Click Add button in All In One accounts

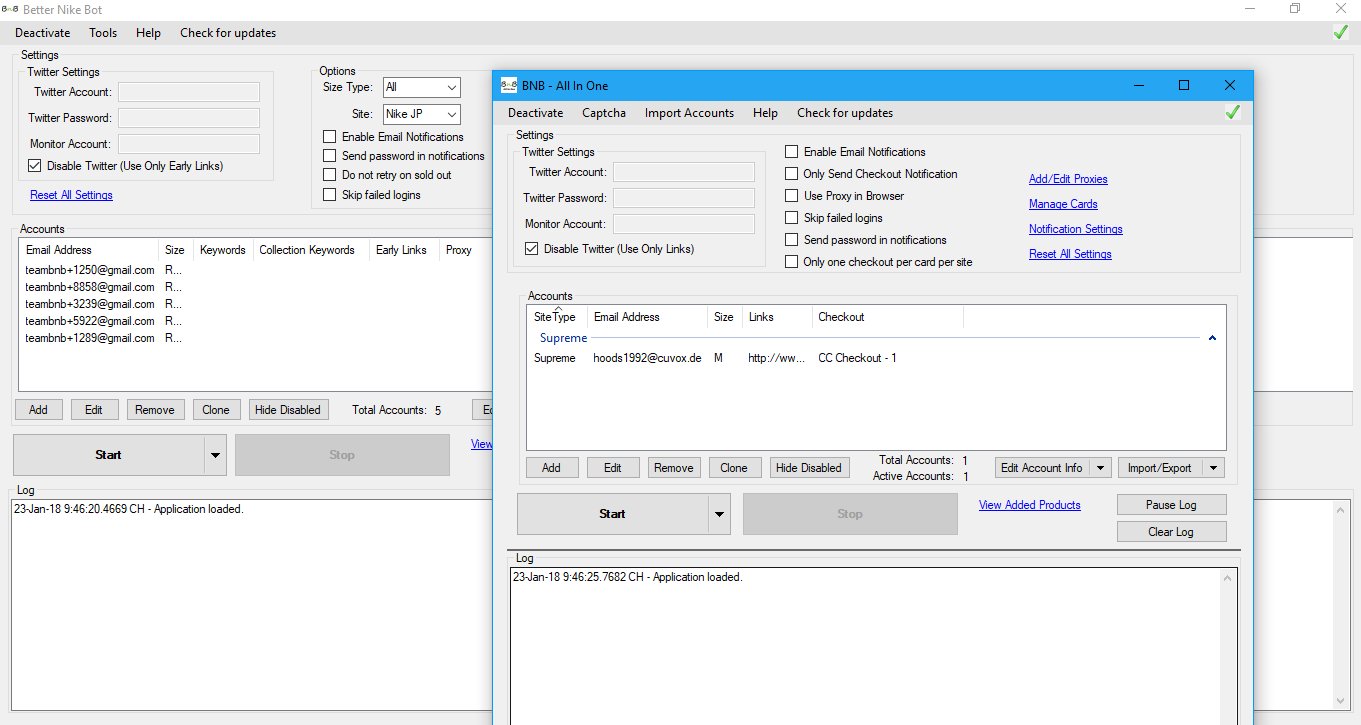(x=551, y=468)
